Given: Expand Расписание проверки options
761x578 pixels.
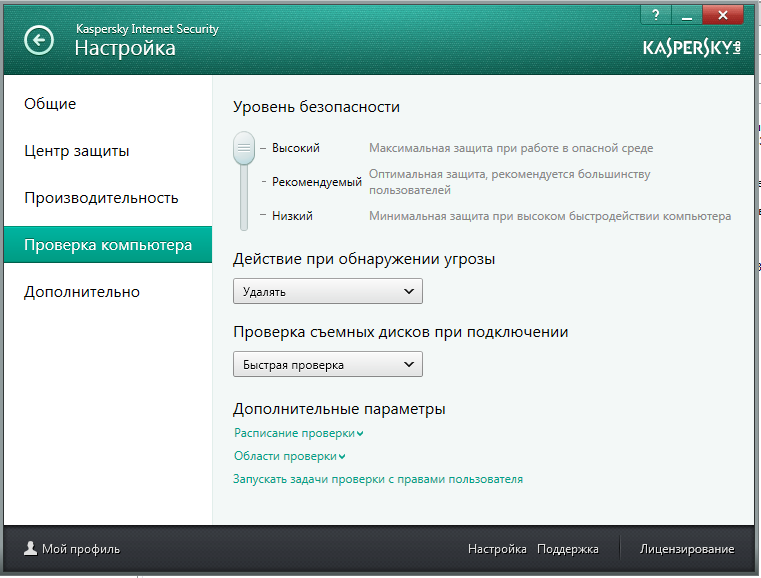Looking at the screenshot, I should coord(298,433).
